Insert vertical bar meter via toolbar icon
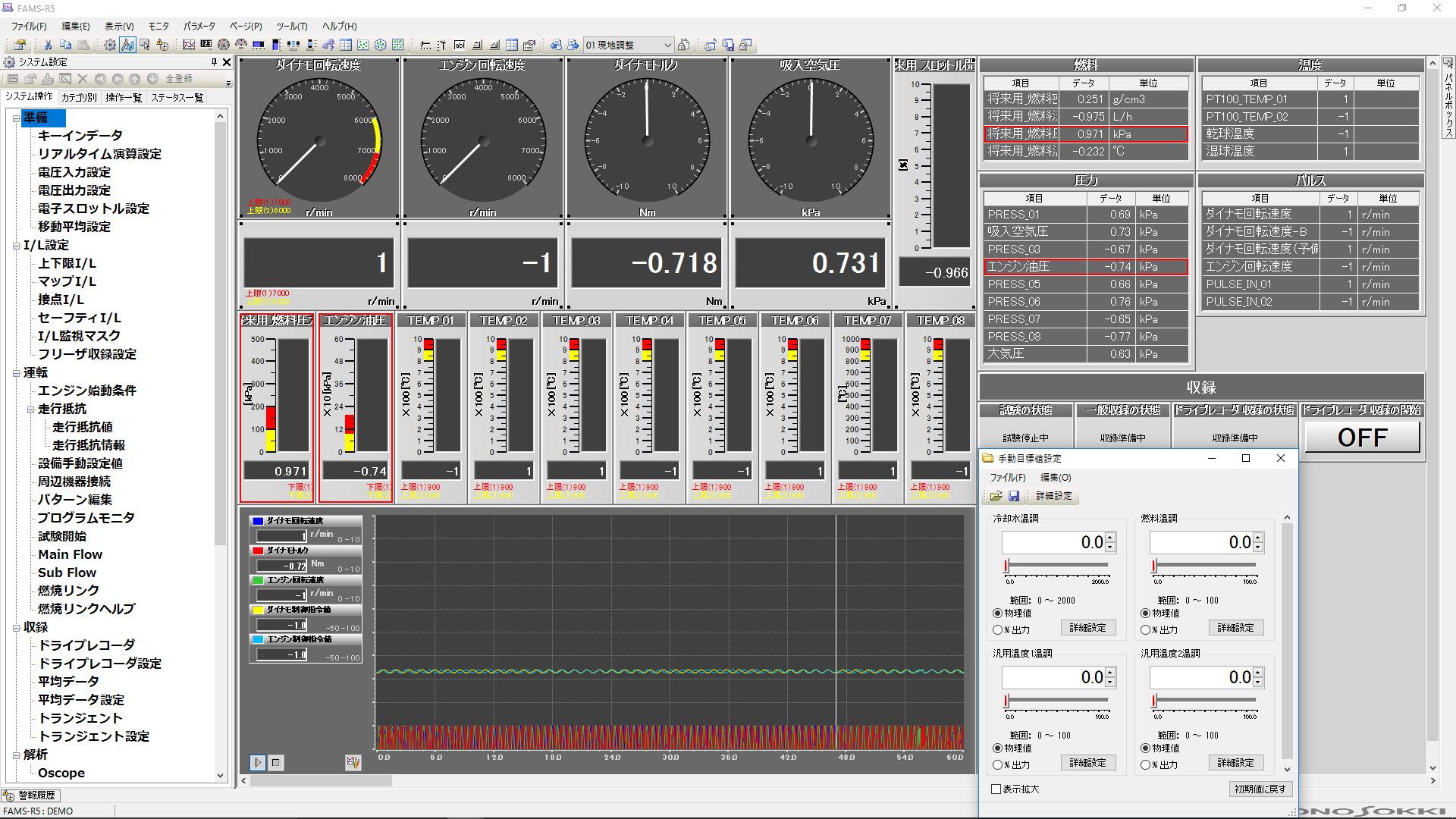Viewport: 1456px width, 819px height. tap(276, 45)
